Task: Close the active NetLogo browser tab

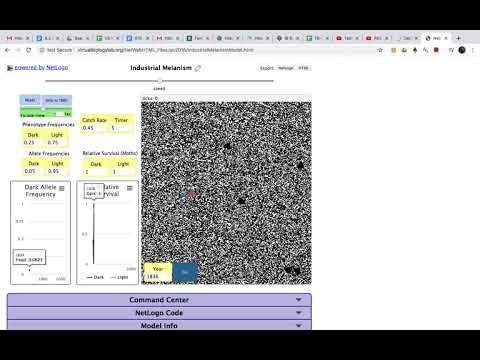Action: (446, 38)
